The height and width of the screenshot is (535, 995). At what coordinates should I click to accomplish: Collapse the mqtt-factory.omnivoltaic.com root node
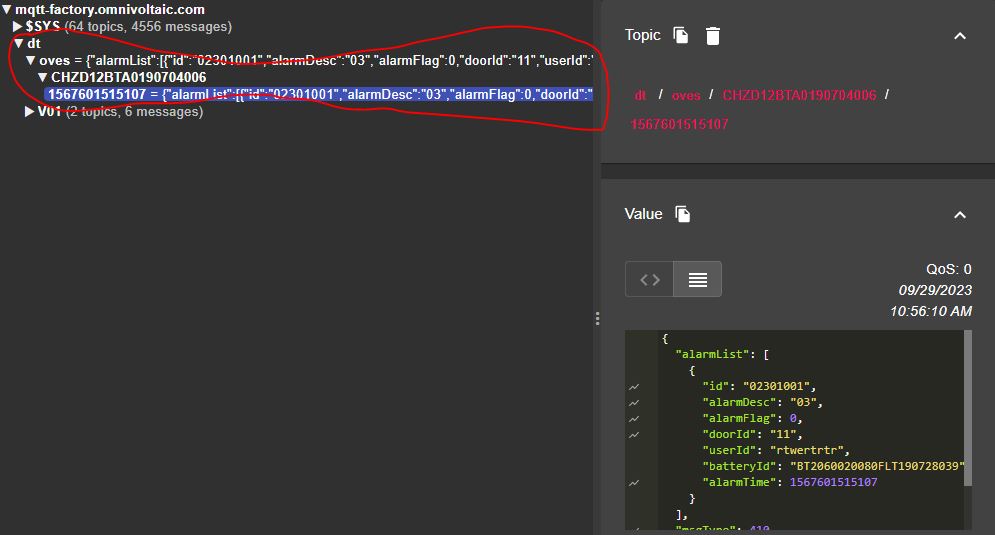[7, 10]
